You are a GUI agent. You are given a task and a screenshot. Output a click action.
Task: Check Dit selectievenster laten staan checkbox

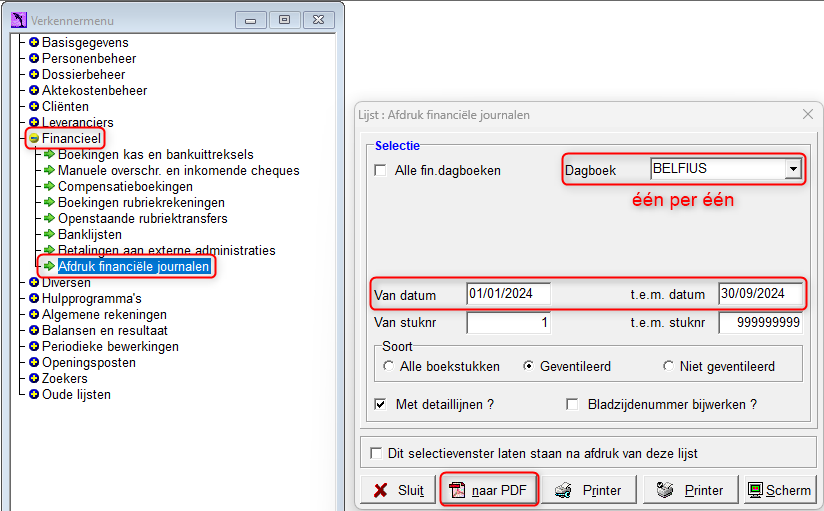(x=376, y=453)
